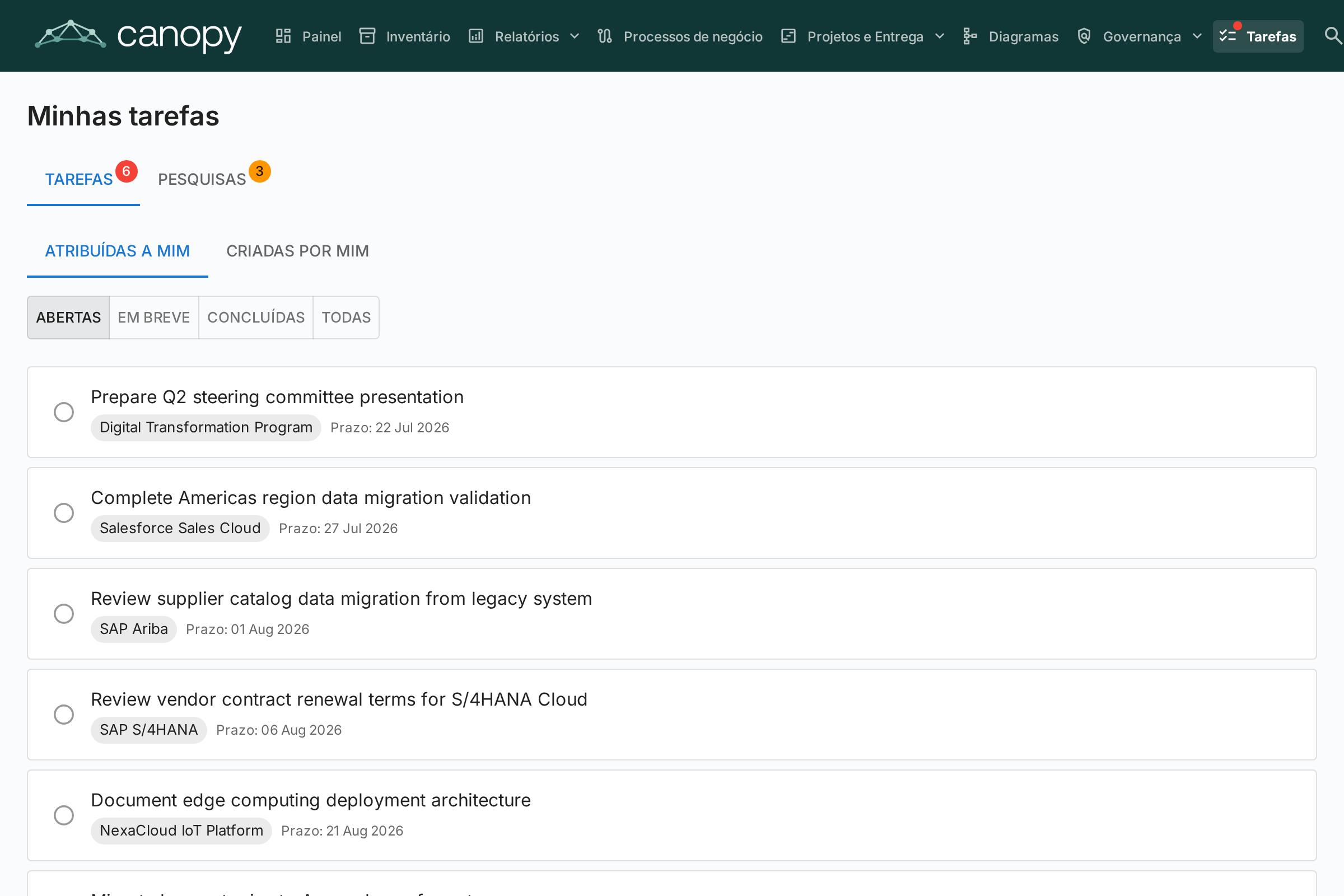Viewport: 1344px width, 896px height.
Task: Open the Inventário archive icon
Action: point(367,36)
